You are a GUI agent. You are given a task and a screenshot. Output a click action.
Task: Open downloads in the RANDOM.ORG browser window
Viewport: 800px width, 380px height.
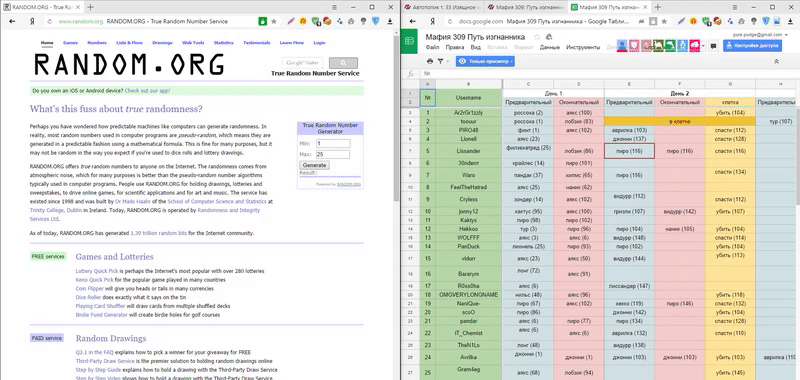pos(390,21)
